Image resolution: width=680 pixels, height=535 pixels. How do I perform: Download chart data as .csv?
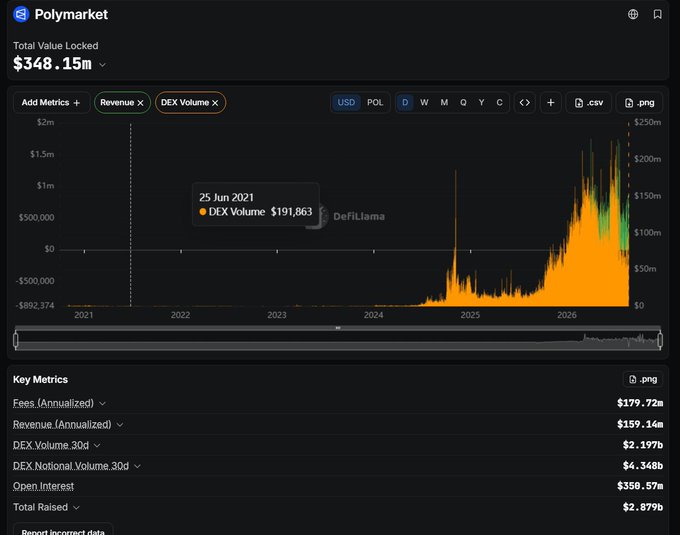click(588, 103)
